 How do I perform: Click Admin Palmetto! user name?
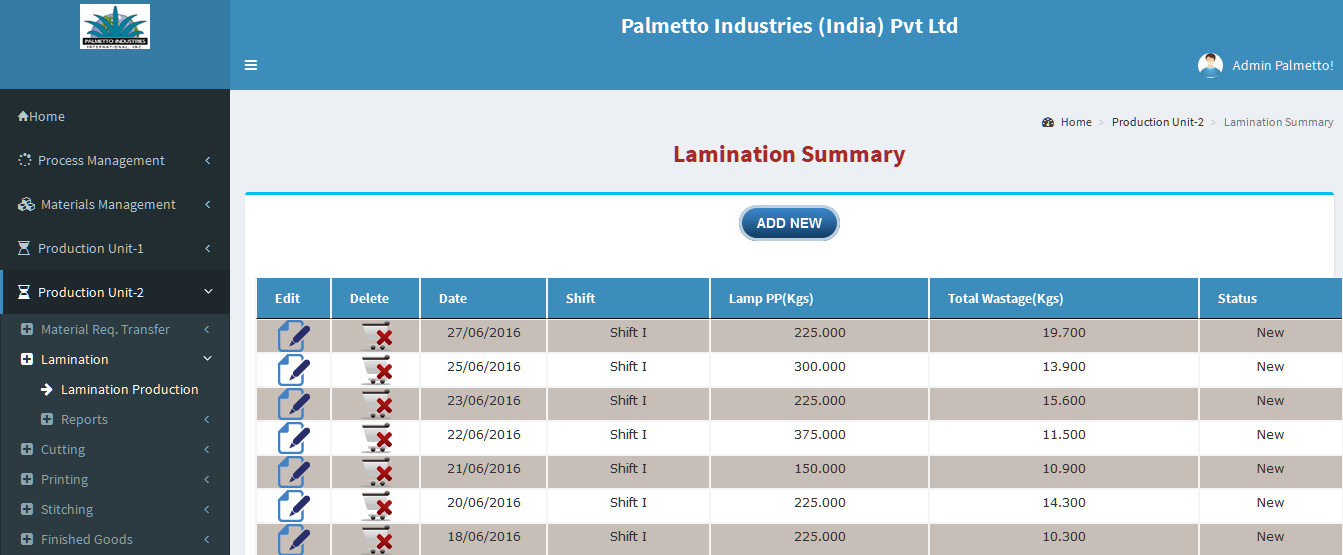click(1283, 65)
